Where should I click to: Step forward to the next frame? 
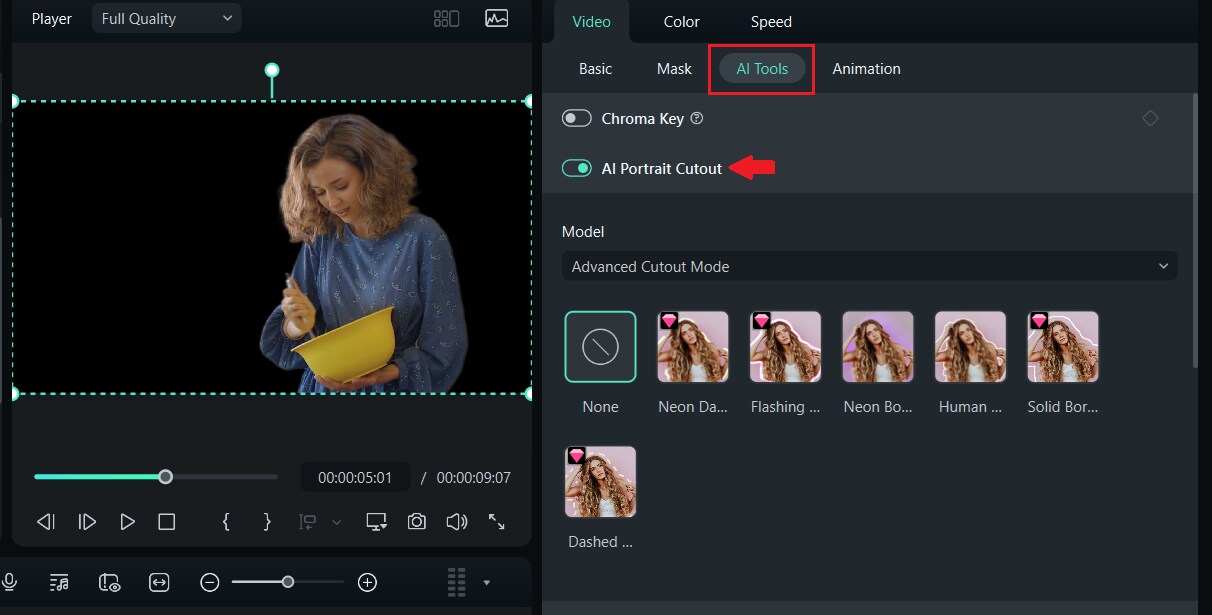click(87, 521)
